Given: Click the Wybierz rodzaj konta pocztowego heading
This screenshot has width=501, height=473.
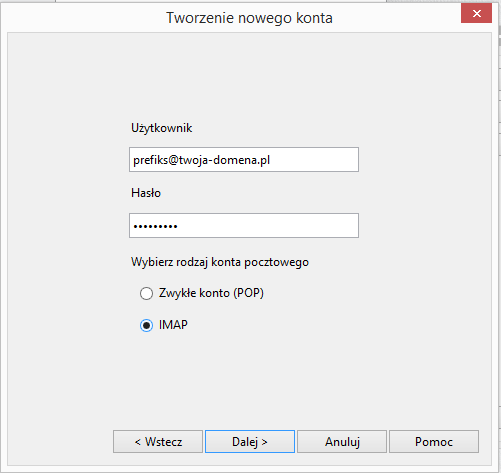Looking at the screenshot, I should (x=220, y=262).
